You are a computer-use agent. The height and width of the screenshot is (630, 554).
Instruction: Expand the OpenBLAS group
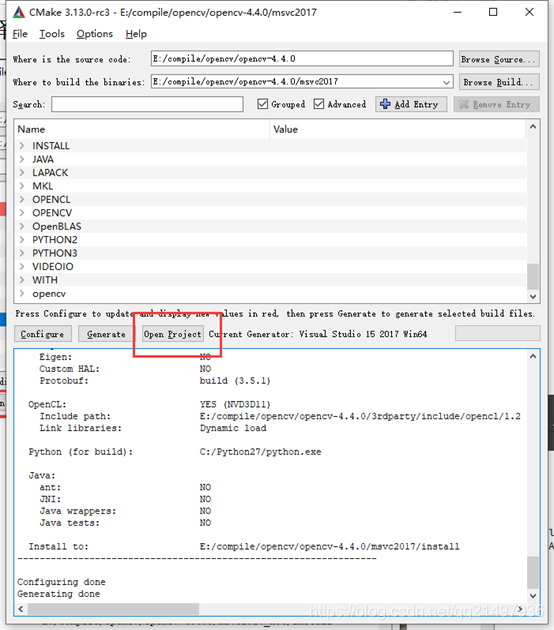22,226
